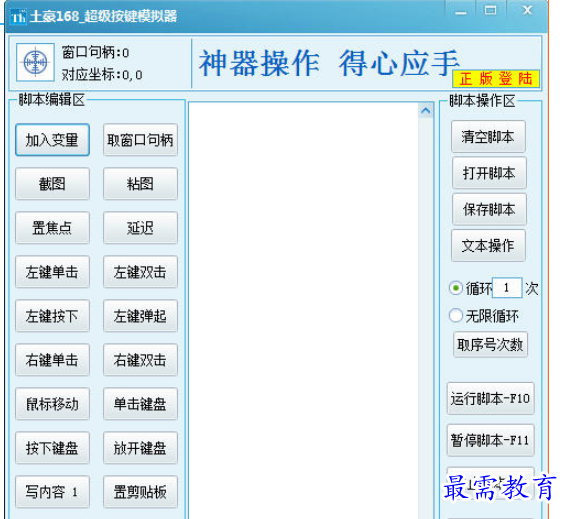The image size is (565, 519).
Task: Click the 置焦点 button
Action: tap(52, 228)
